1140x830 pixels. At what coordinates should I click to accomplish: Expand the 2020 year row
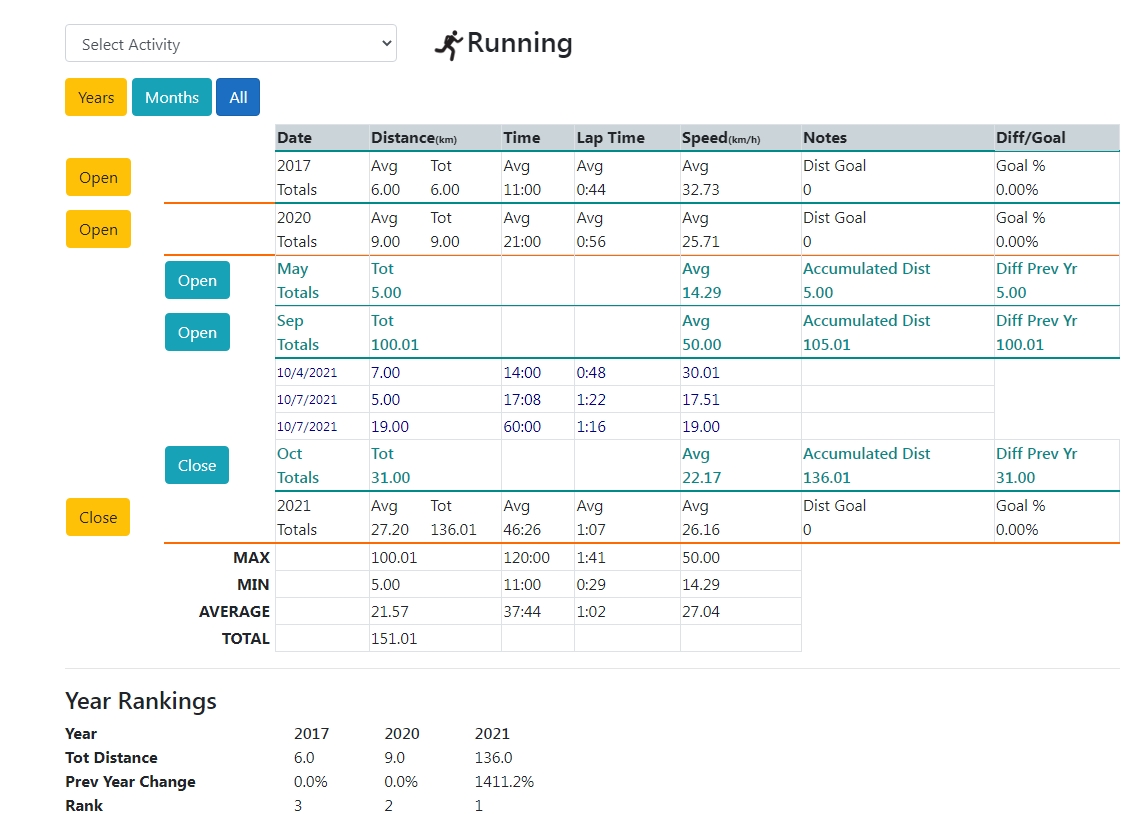tap(98, 229)
